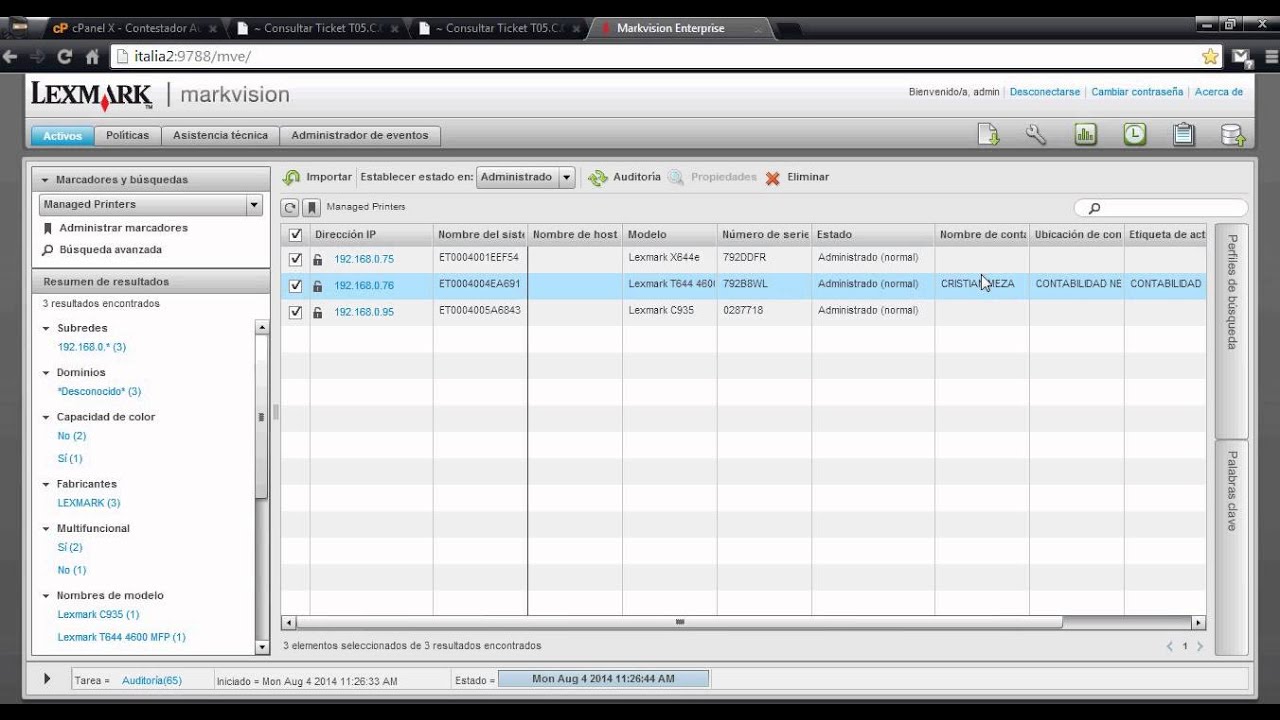Reload the page with browser refresh button
Viewport: 1280px width, 720px height.
65,57
